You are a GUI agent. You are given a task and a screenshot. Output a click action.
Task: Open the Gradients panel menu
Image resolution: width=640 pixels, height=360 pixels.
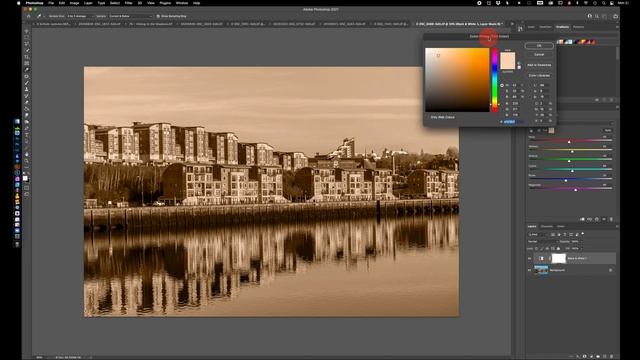617,27
